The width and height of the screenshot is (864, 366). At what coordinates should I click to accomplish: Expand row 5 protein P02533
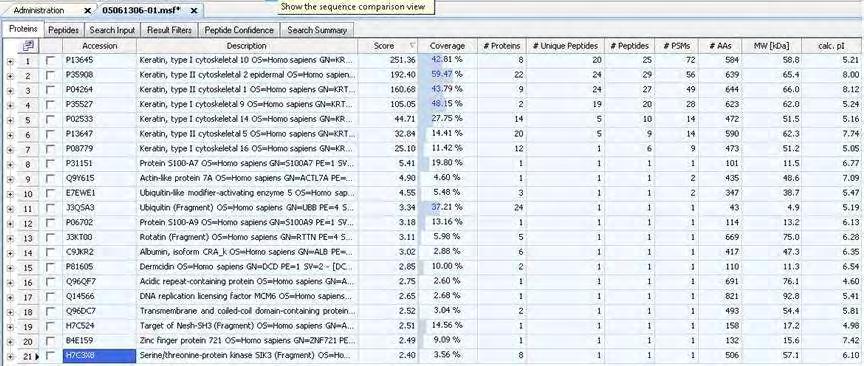click(10, 120)
